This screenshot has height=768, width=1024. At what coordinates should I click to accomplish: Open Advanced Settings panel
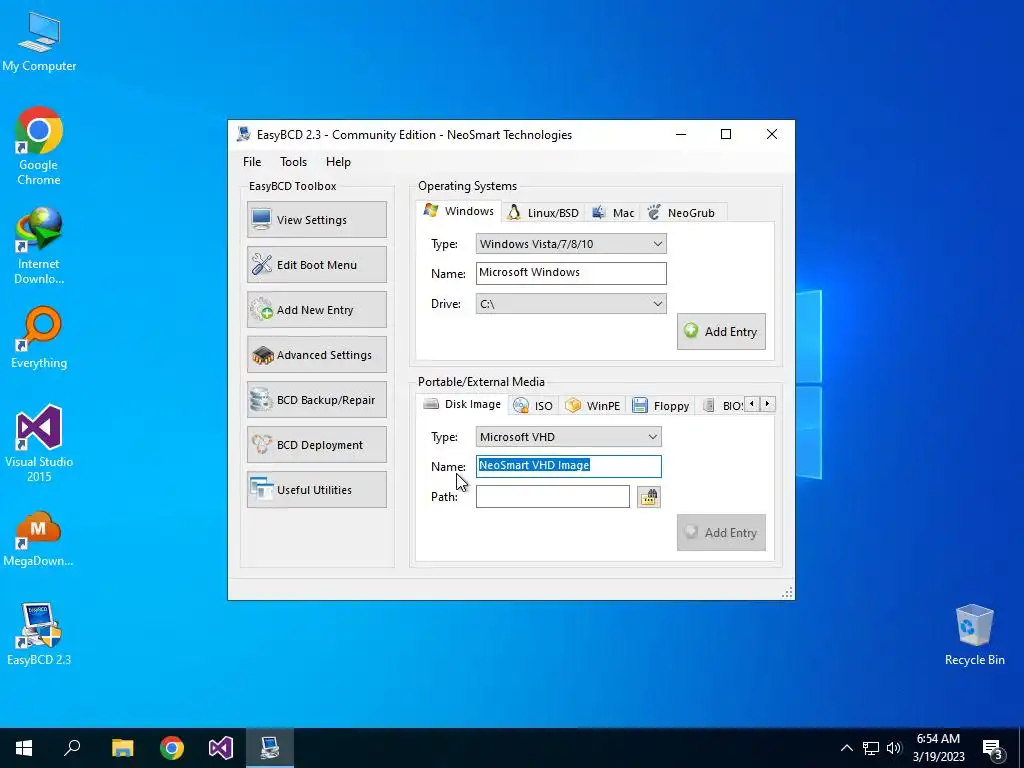(317, 355)
